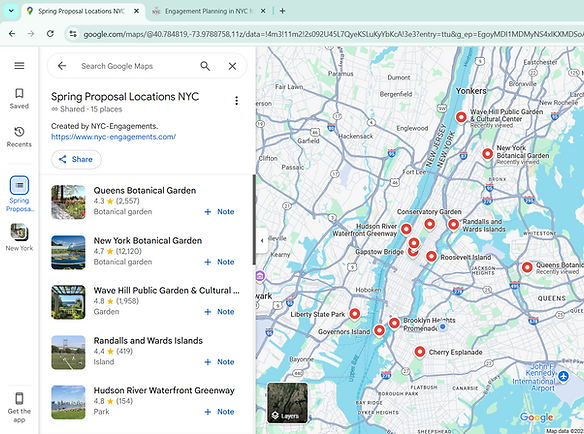Click Queens Botanical Garden map pin
Viewport: 584px width, 434px height.
(527, 267)
